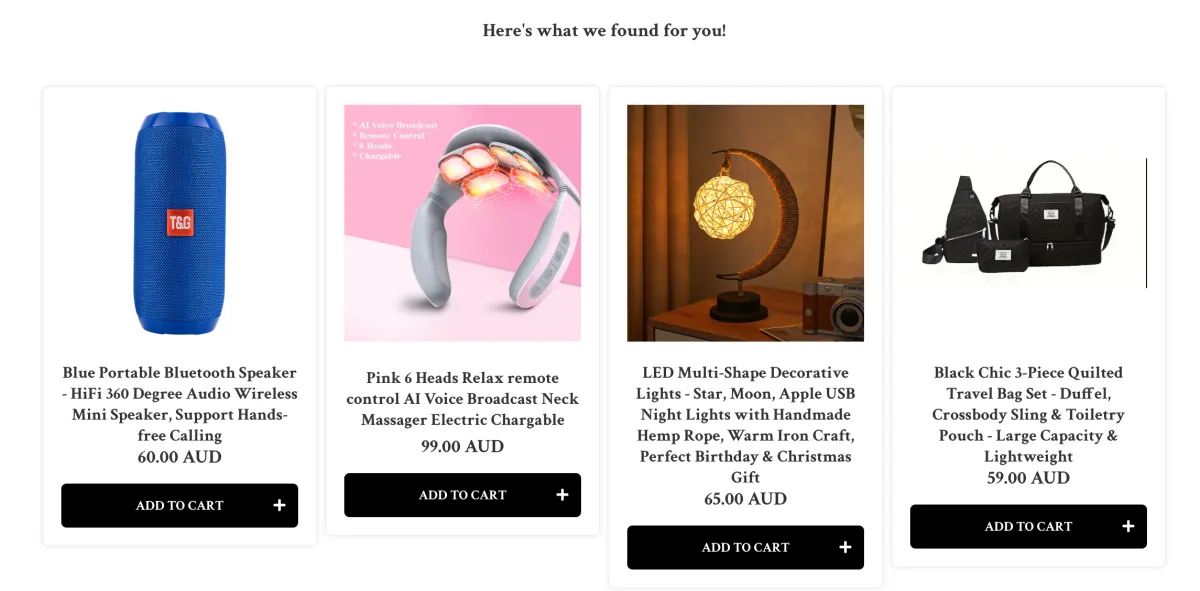The image size is (1200, 591).
Task: Open Black Chic 3-Piece Quilted Travel Bag title
Action: pyautogui.click(x=1028, y=414)
